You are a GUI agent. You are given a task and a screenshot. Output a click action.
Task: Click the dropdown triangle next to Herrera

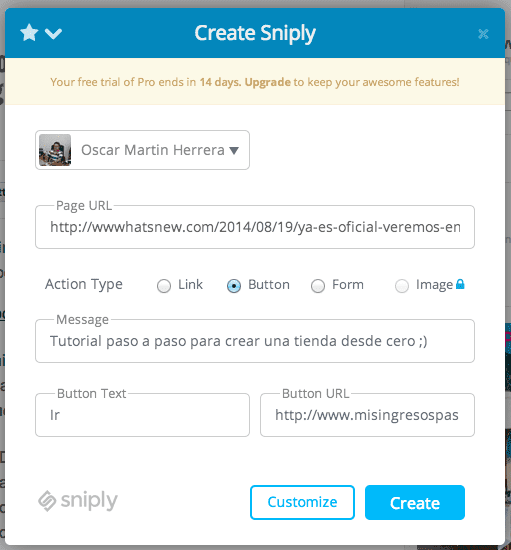pyautogui.click(x=234, y=151)
